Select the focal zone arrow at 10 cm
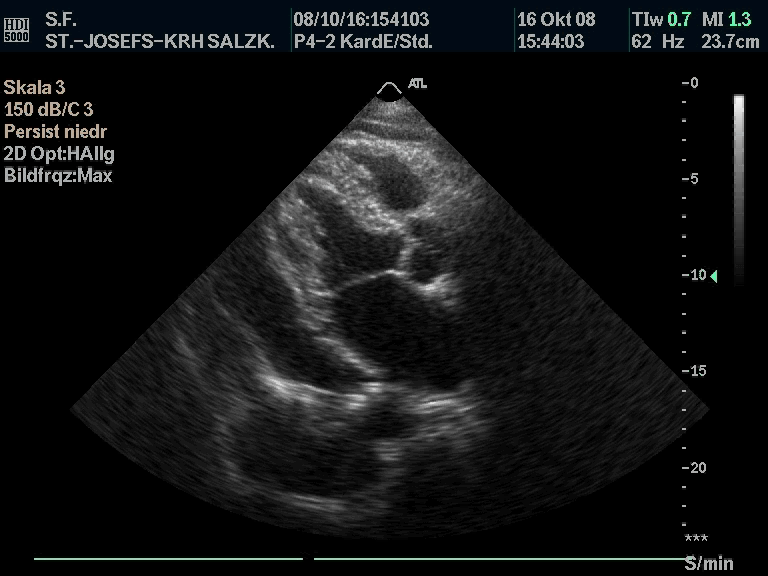 (x=714, y=276)
